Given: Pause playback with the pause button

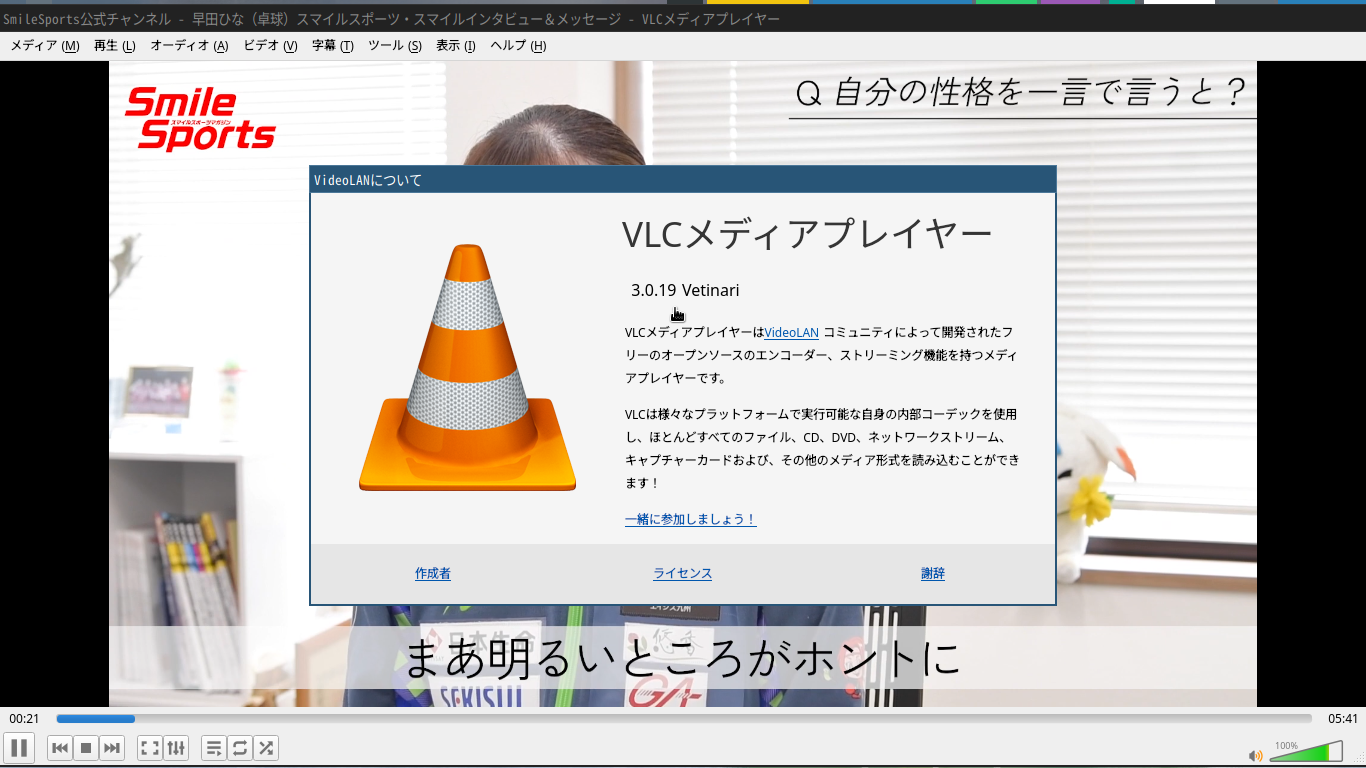Looking at the screenshot, I should point(19,748).
